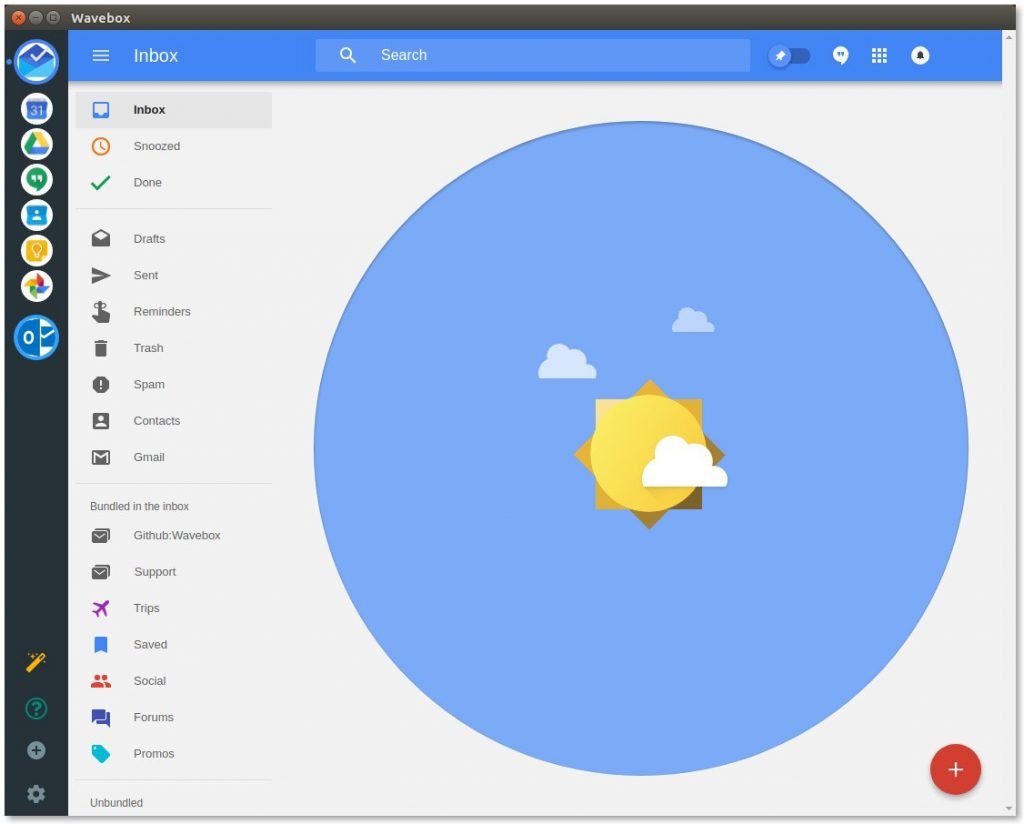Open Wavebox settings gear icon
This screenshot has height=824, width=1024.
(36, 794)
